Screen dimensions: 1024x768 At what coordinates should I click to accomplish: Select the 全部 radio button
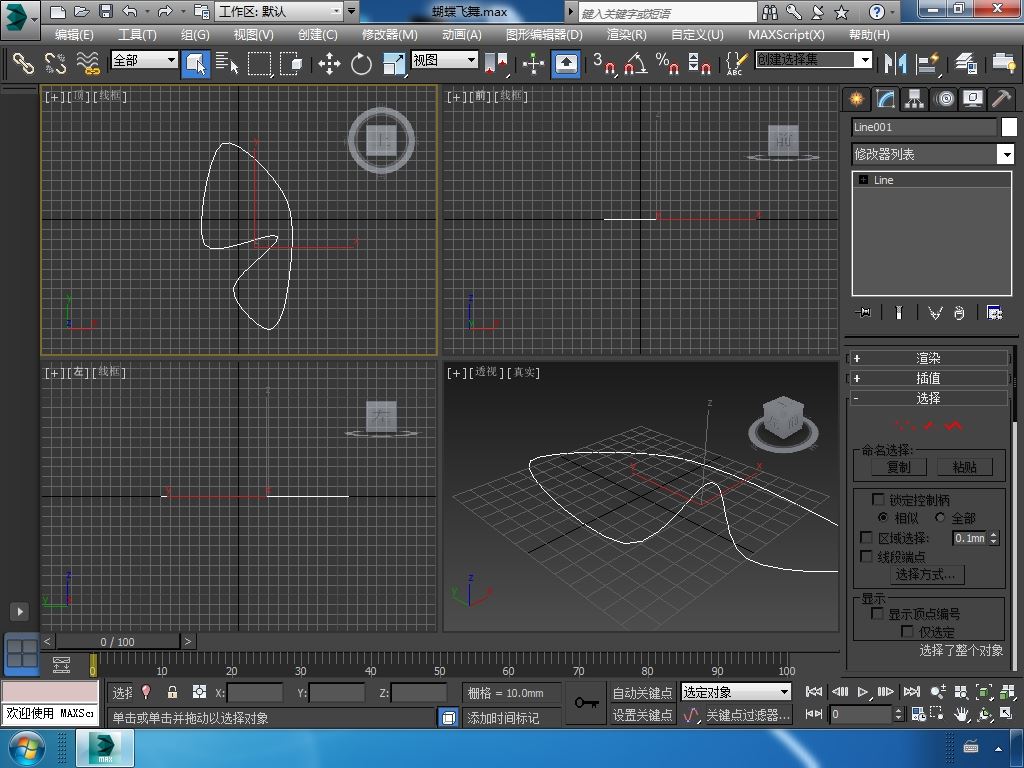pyautogui.click(x=940, y=517)
